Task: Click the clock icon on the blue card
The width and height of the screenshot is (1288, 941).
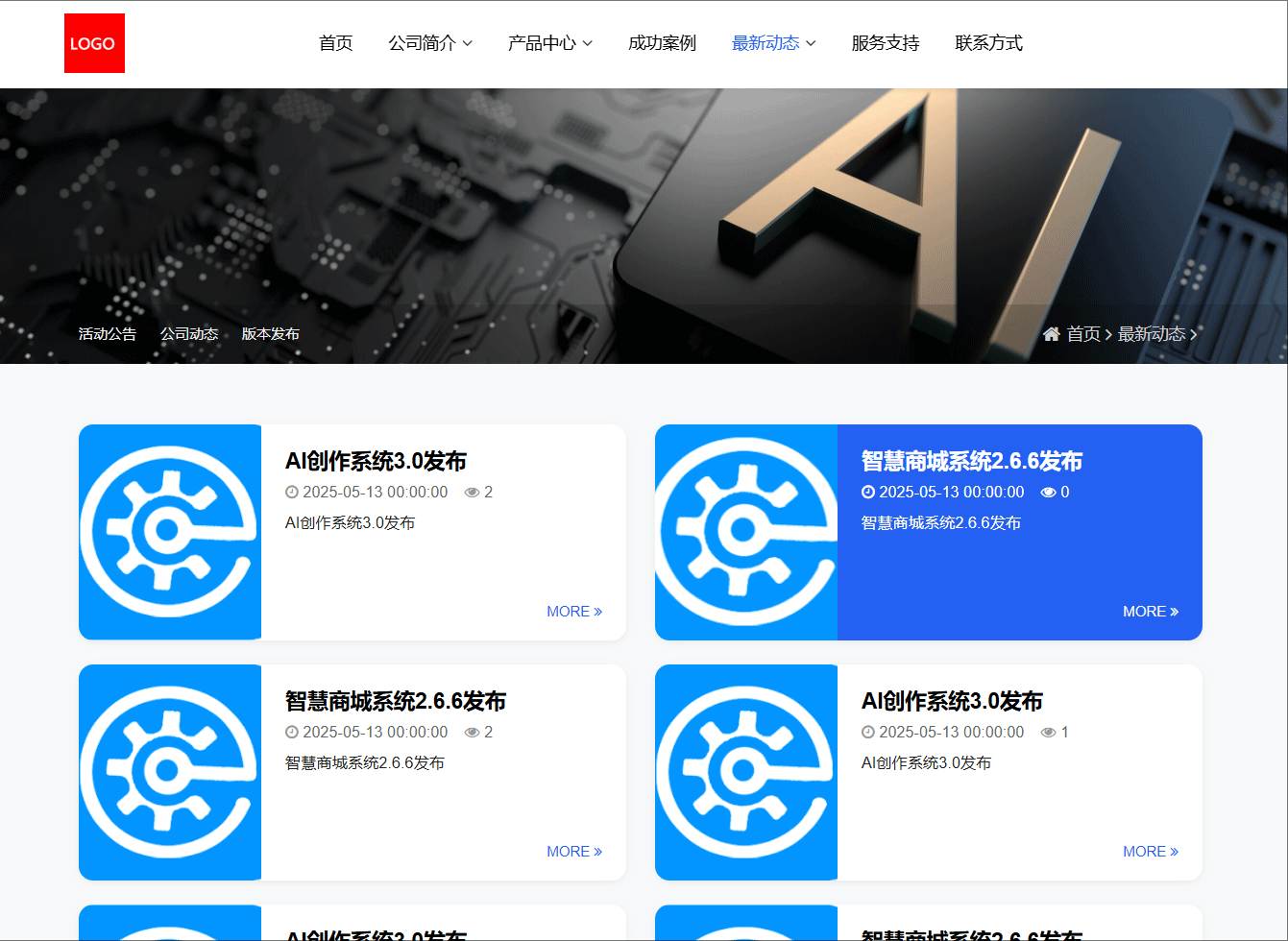Action: [x=868, y=492]
